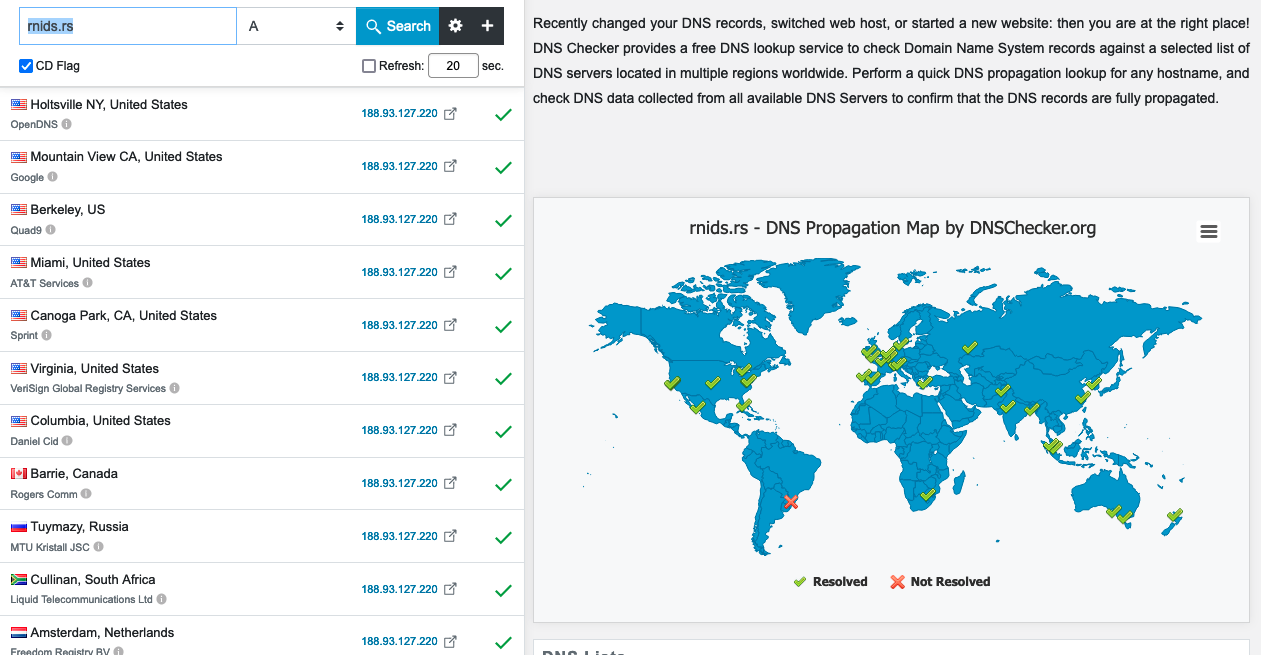Open external link icon in Amsterdam row
This screenshot has width=1261, height=655.
click(450, 641)
